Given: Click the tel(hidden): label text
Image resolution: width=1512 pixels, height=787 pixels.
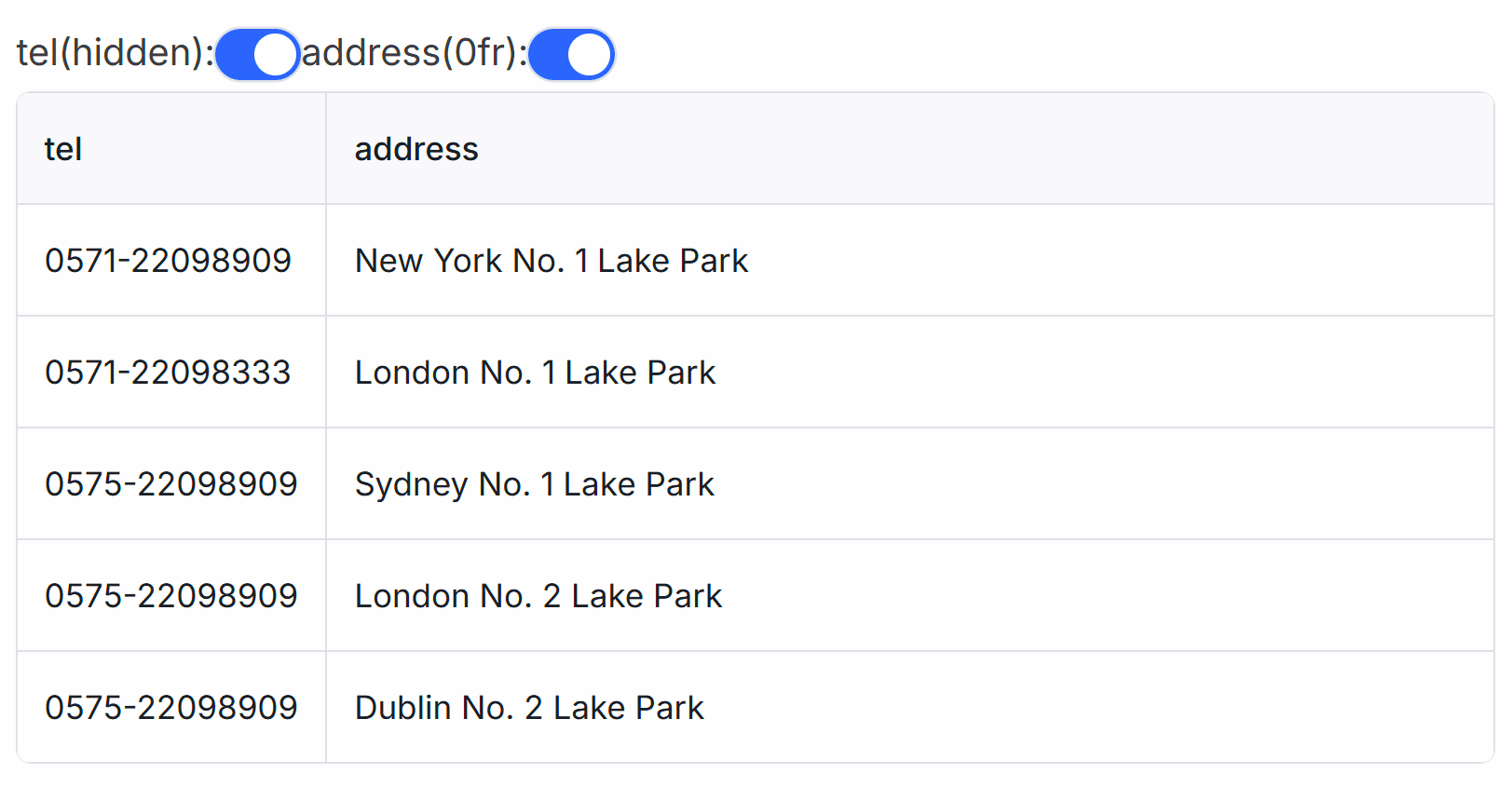Looking at the screenshot, I should 115,53.
